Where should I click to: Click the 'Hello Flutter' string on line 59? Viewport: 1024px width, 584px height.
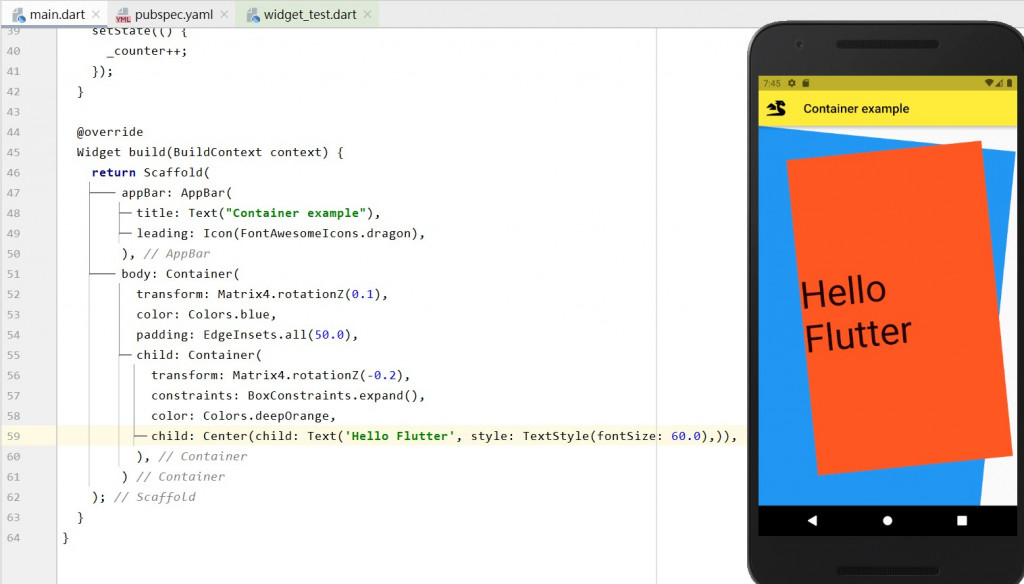click(x=400, y=436)
